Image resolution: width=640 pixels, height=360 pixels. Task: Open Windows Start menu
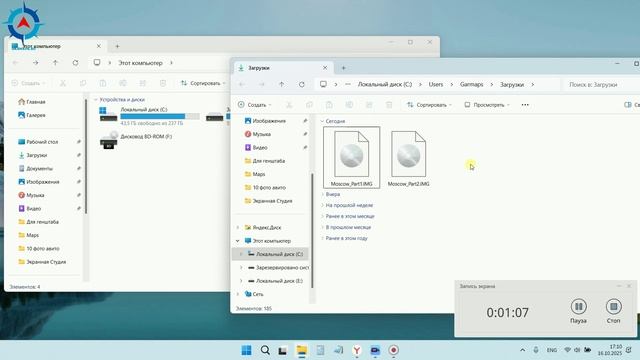point(247,350)
